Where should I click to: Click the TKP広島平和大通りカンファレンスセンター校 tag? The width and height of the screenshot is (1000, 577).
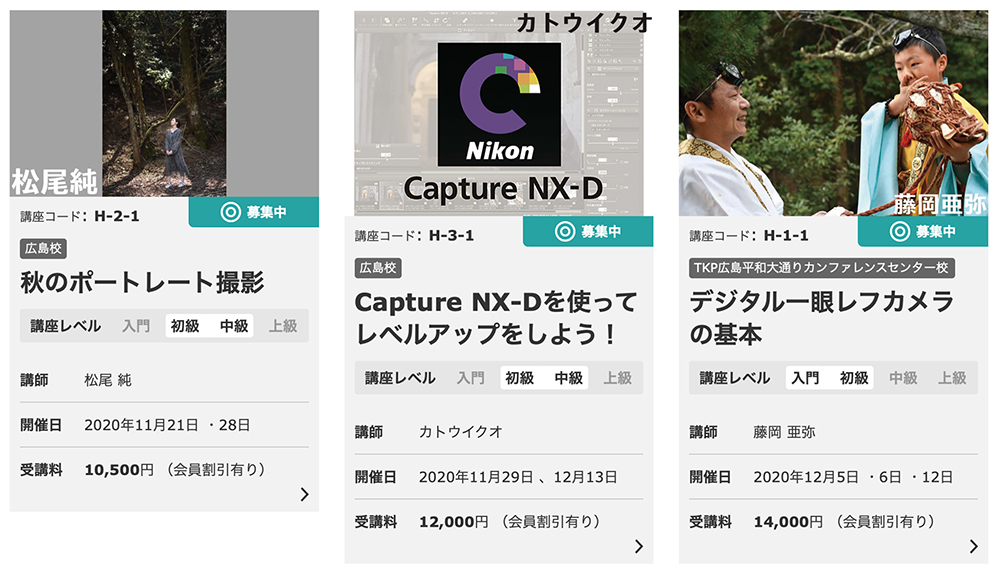pos(821,268)
